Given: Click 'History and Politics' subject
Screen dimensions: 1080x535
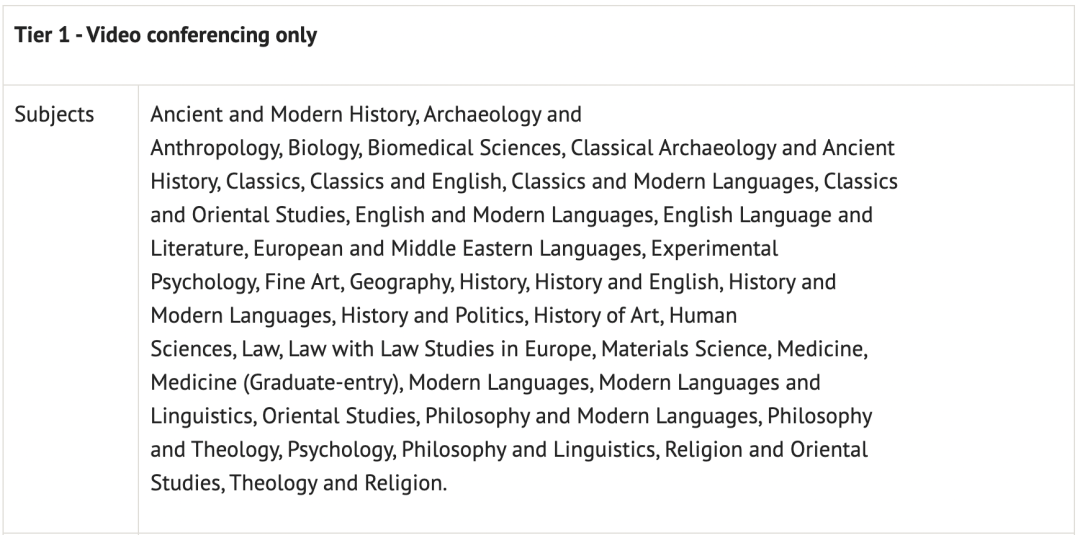Looking at the screenshot, I should (x=433, y=316).
